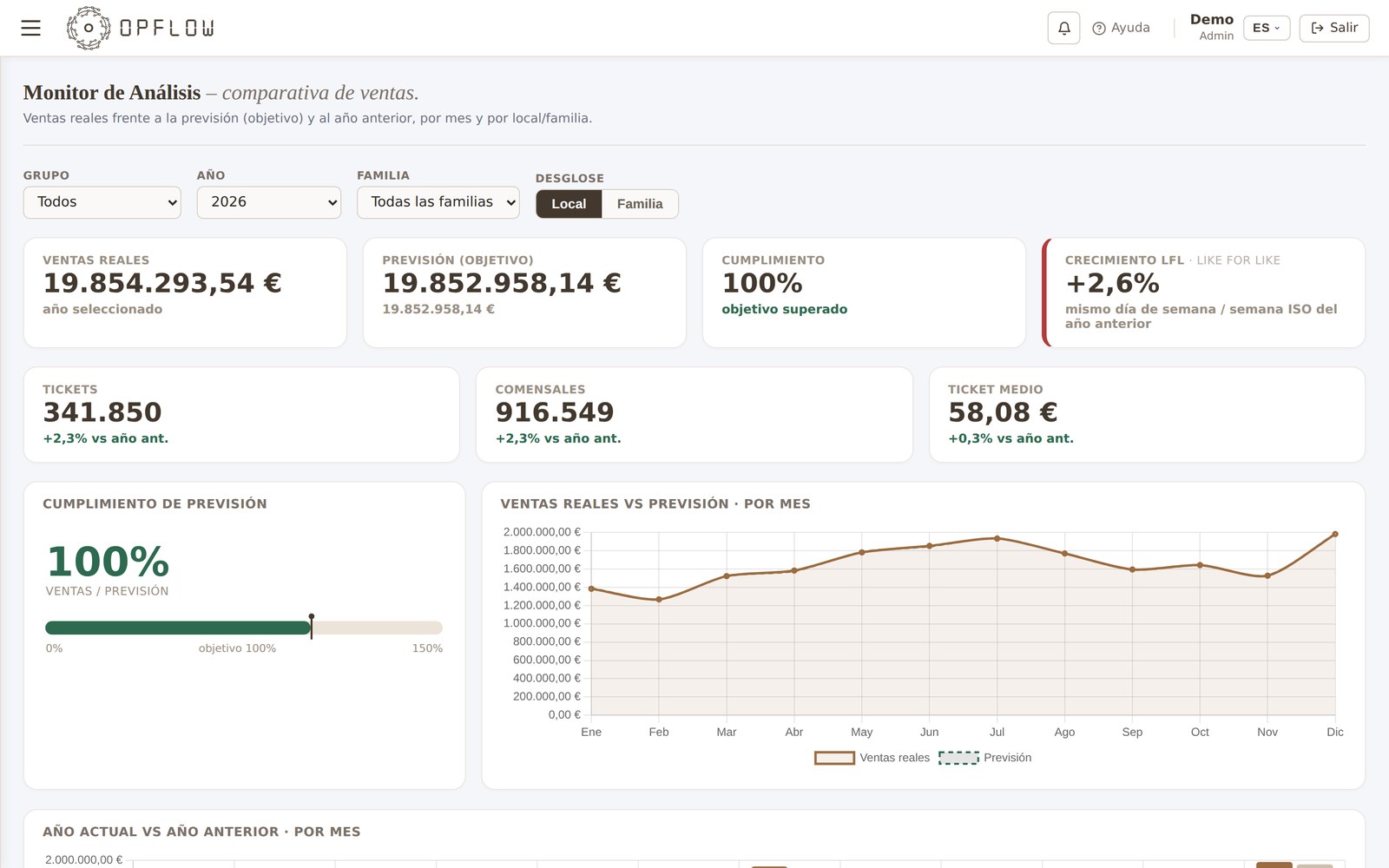
Task: Select the Local desglose toggle
Action: [569, 204]
